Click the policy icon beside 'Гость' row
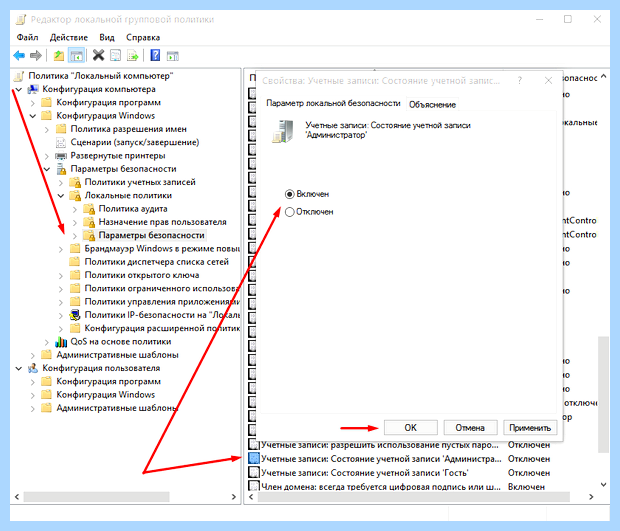This screenshot has width=620, height=531. click(253, 472)
